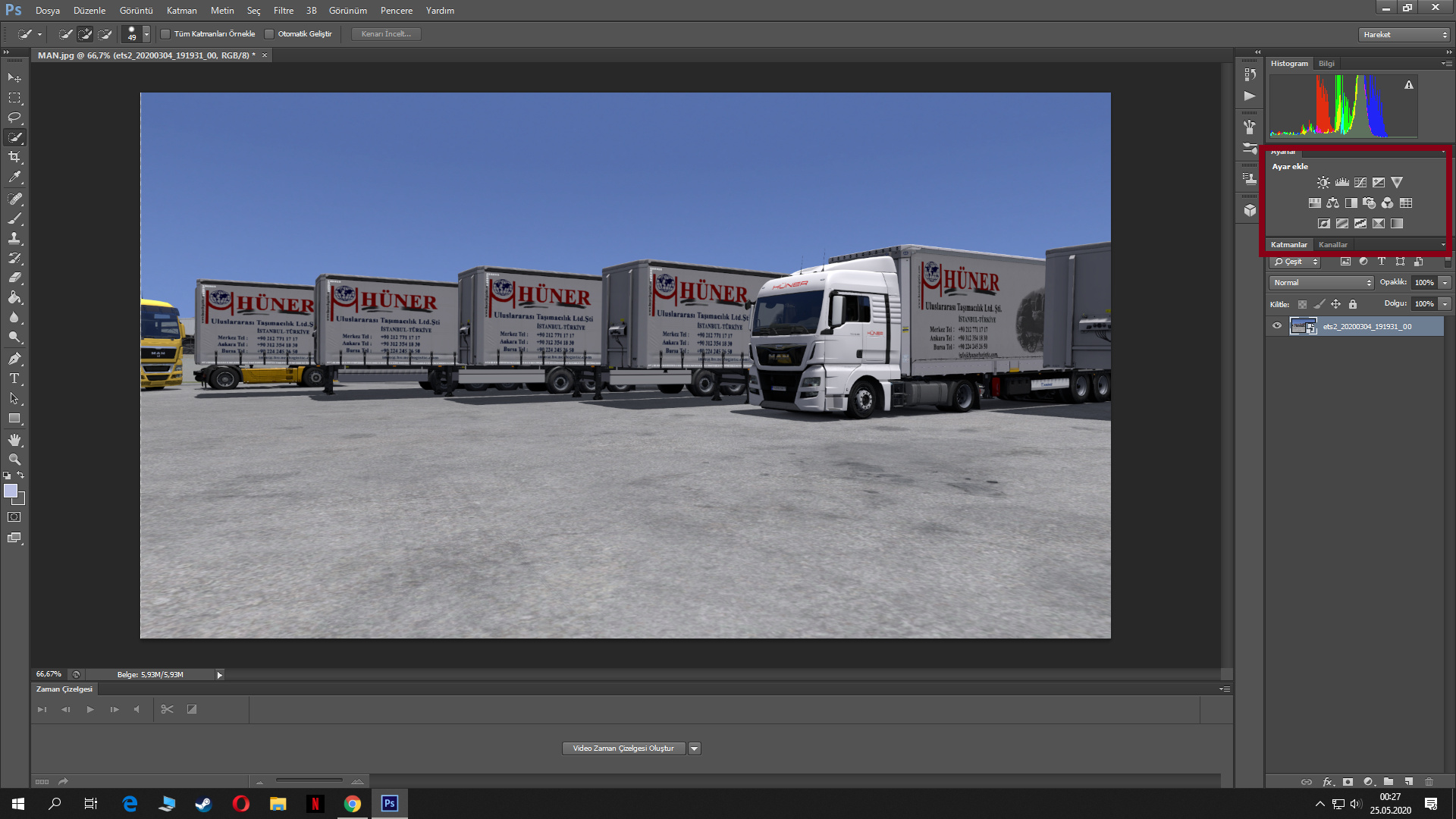Expand the timeline type dropdown arrow
Image resolution: width=1456 pixels, height=819 pixels.
695,748
